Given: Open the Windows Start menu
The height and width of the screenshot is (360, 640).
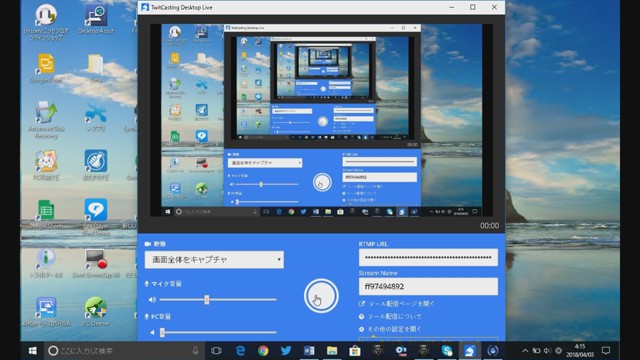Looking at the screenshot, I should pyautogui.click(x=33, y=351).
